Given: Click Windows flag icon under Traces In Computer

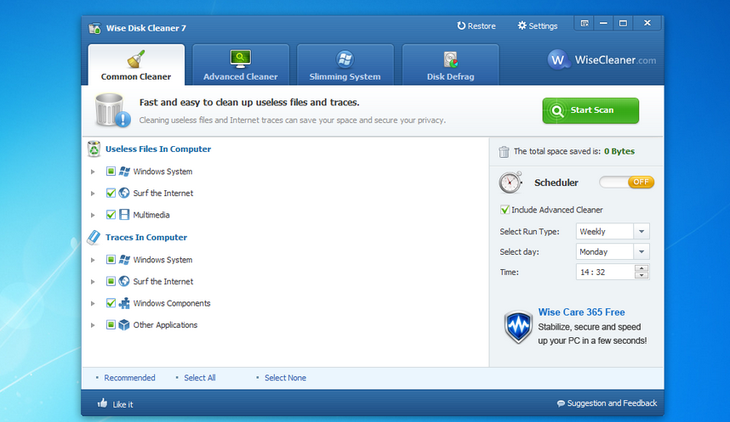Looking at the screenshot, I should [x=124, y=259].
